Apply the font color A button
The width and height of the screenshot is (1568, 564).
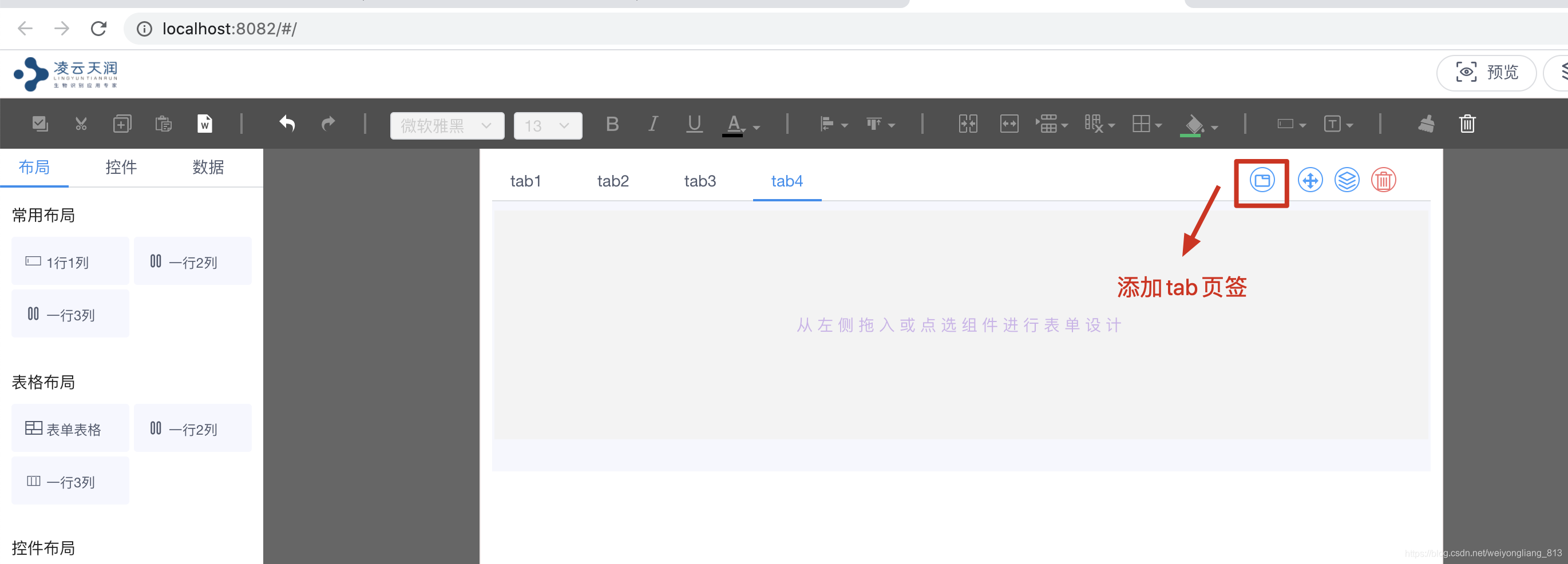coord(734,125)
